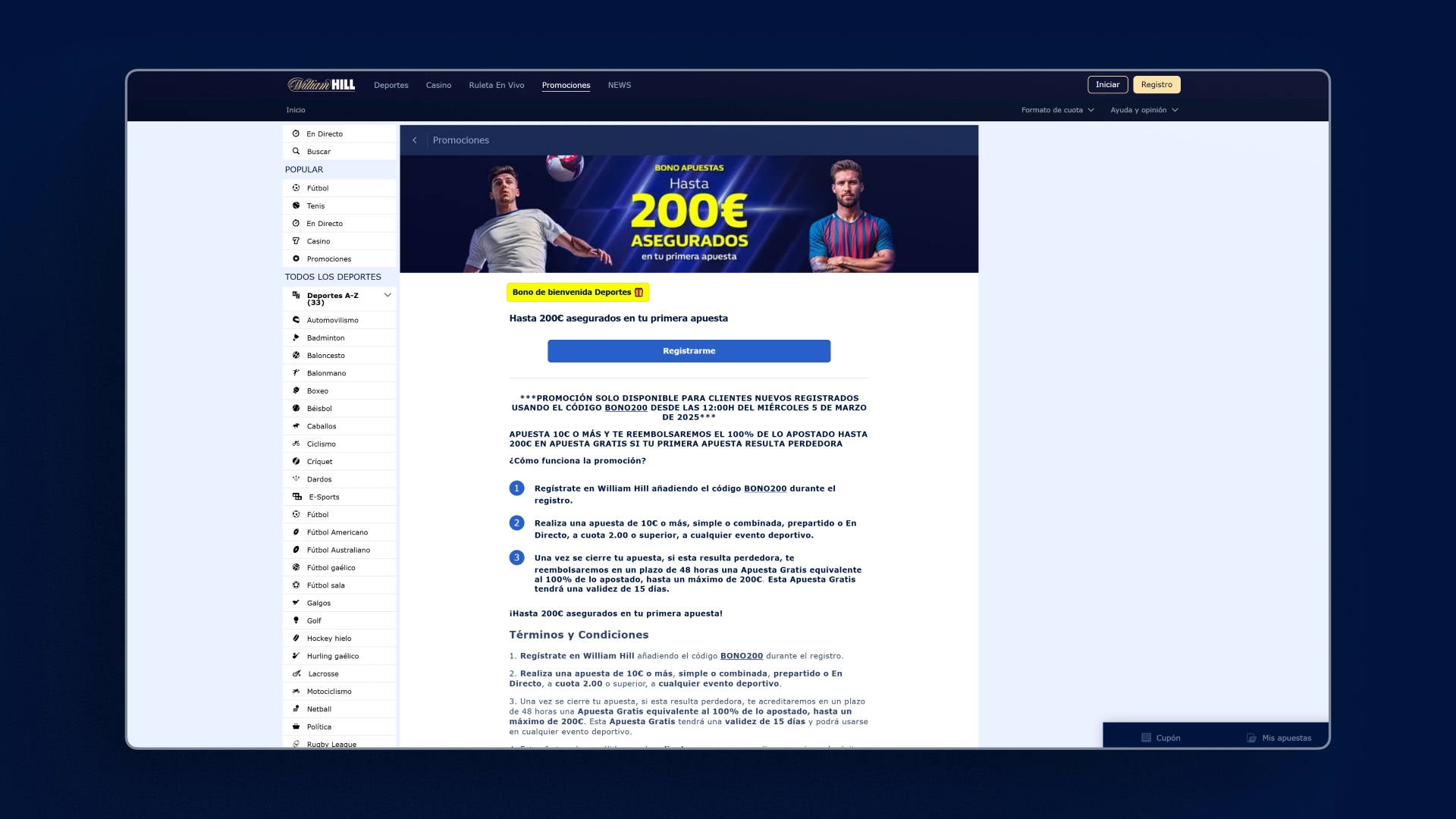Select Fútbol gaélico sport row
This screenshot has height=819, width=1456.
pyautogui.click(x=340, y=567)
